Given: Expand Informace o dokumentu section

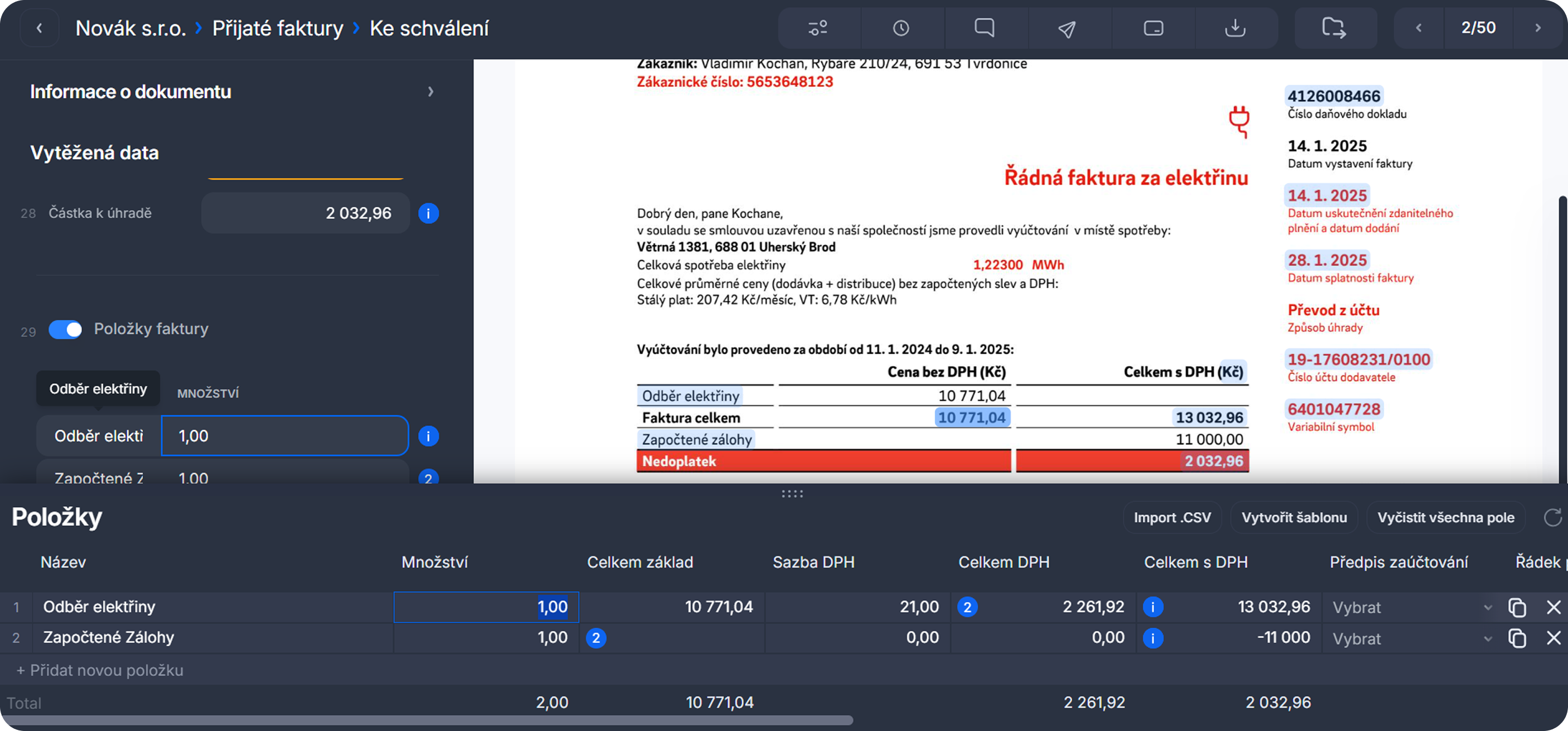Looking at the screenshot, I should (430, 92).
